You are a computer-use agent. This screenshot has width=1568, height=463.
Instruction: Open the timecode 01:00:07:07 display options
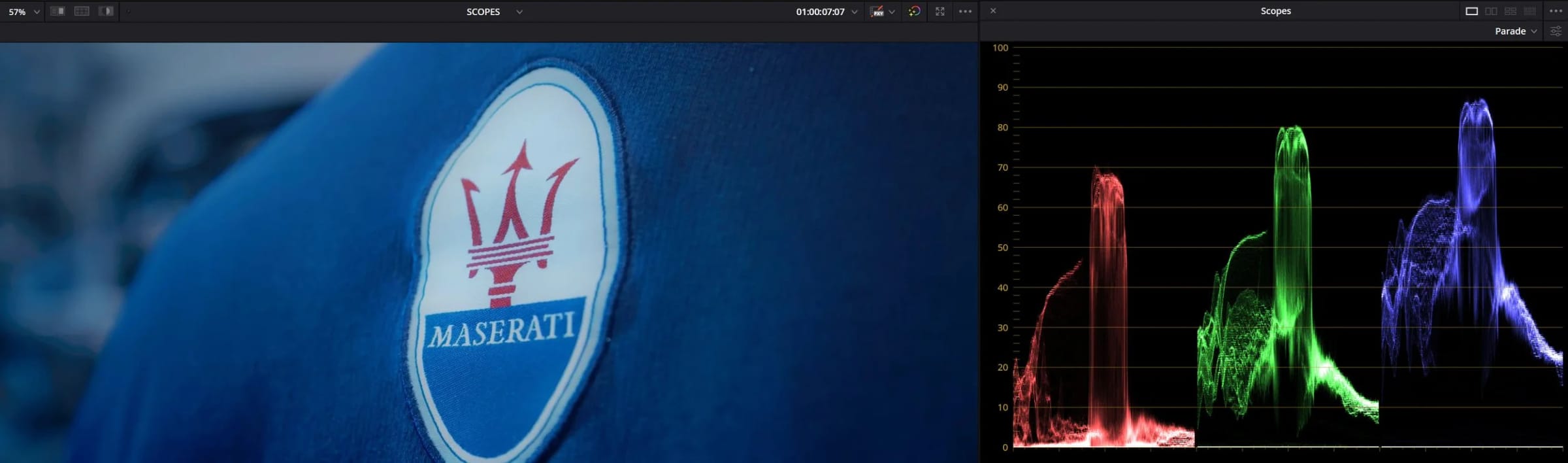click(826, 12)
